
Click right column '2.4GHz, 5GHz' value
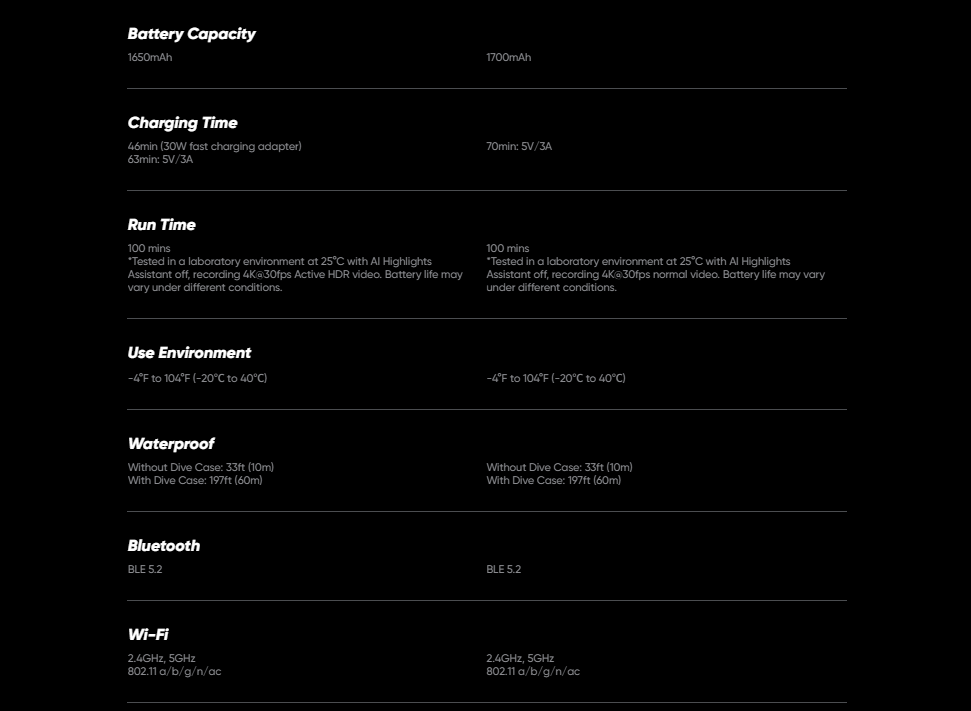click(520, 658)
